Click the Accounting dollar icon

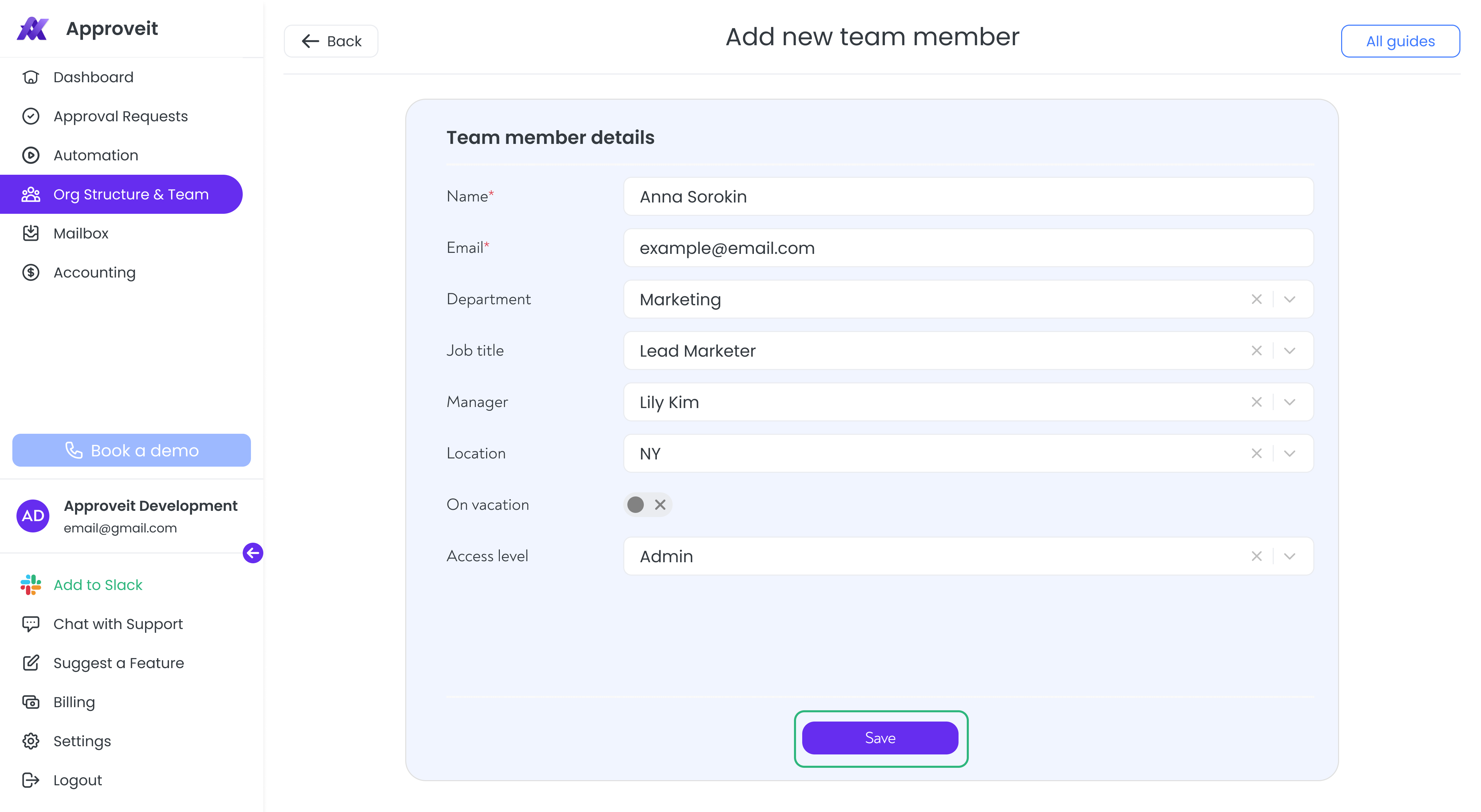[31, 272]
